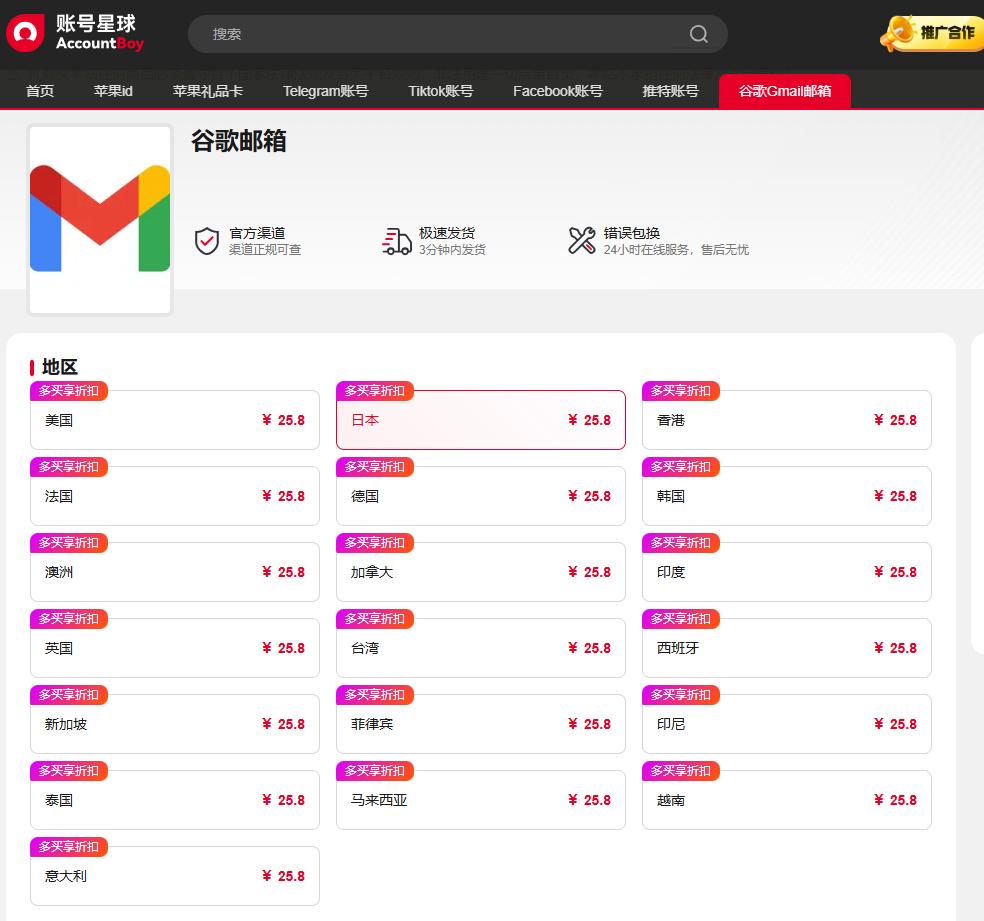Screen dimensions: 984x921
Task: Pick the 韩国 region option
Action: (x=786, y=497)
